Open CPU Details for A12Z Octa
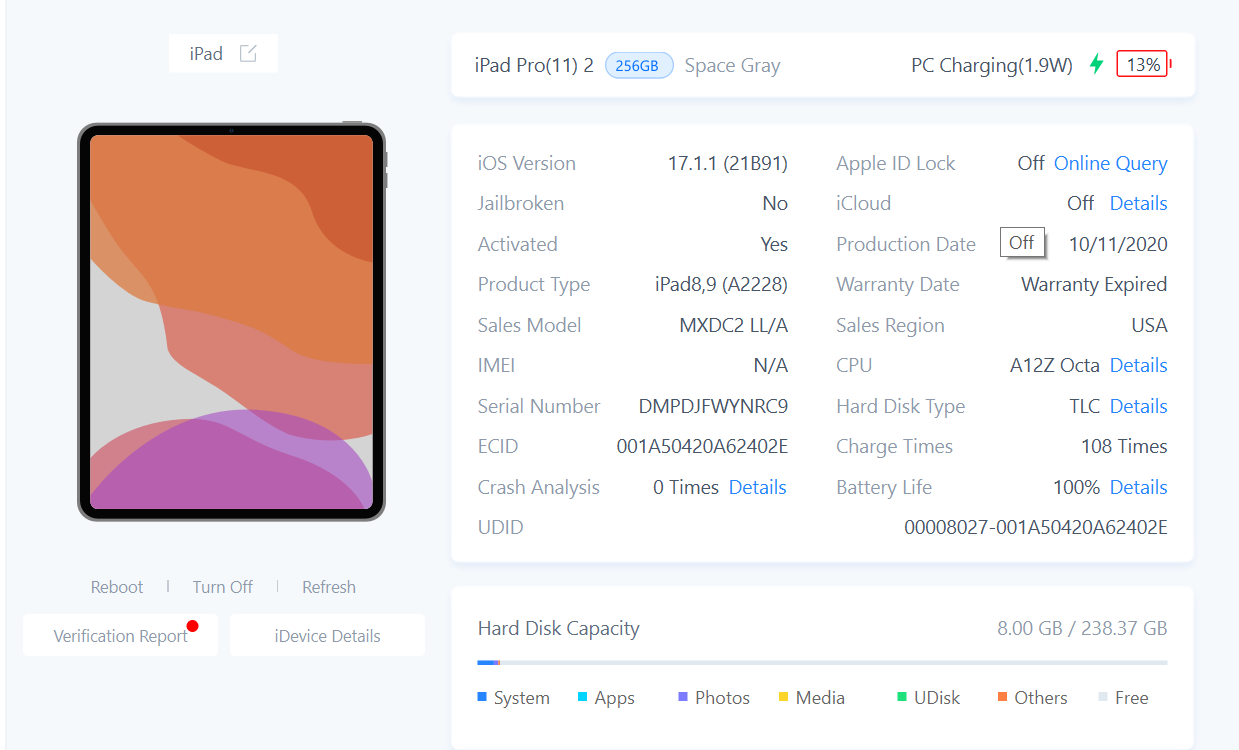1239x750 pixels. (1138, 365)
